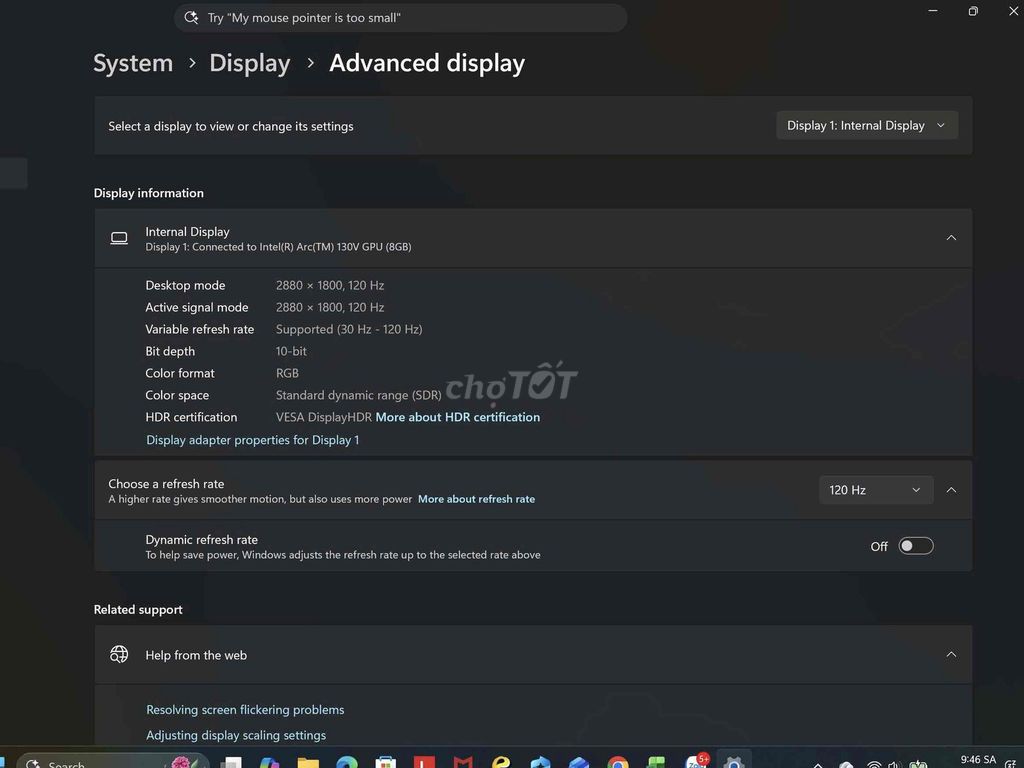Click the Supported (30 Hz - 120 Hz) text

[349, 329]
